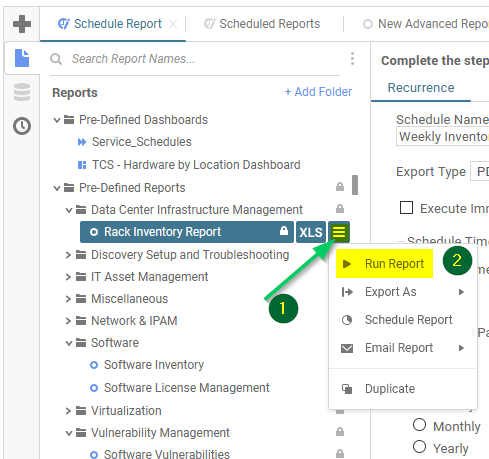489x459 pixels.
Task: Expand Network & IPAM folder
Action: coord(68,321)
